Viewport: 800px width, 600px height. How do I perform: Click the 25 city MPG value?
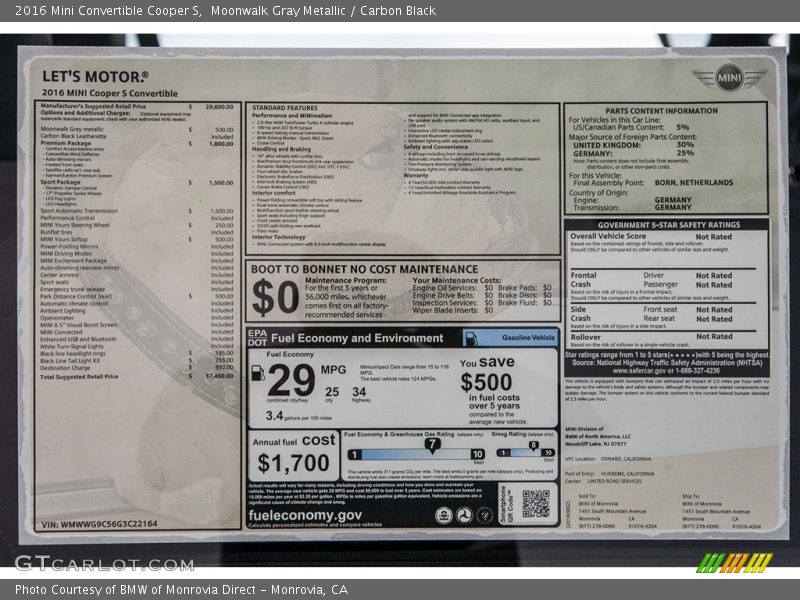click(332, 392)
